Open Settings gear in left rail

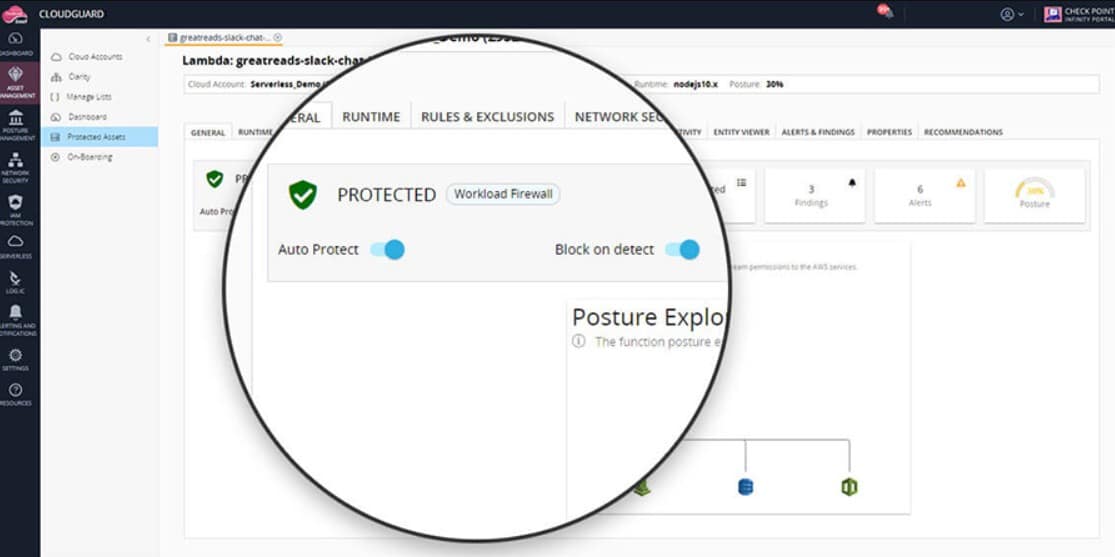[15, 359]
